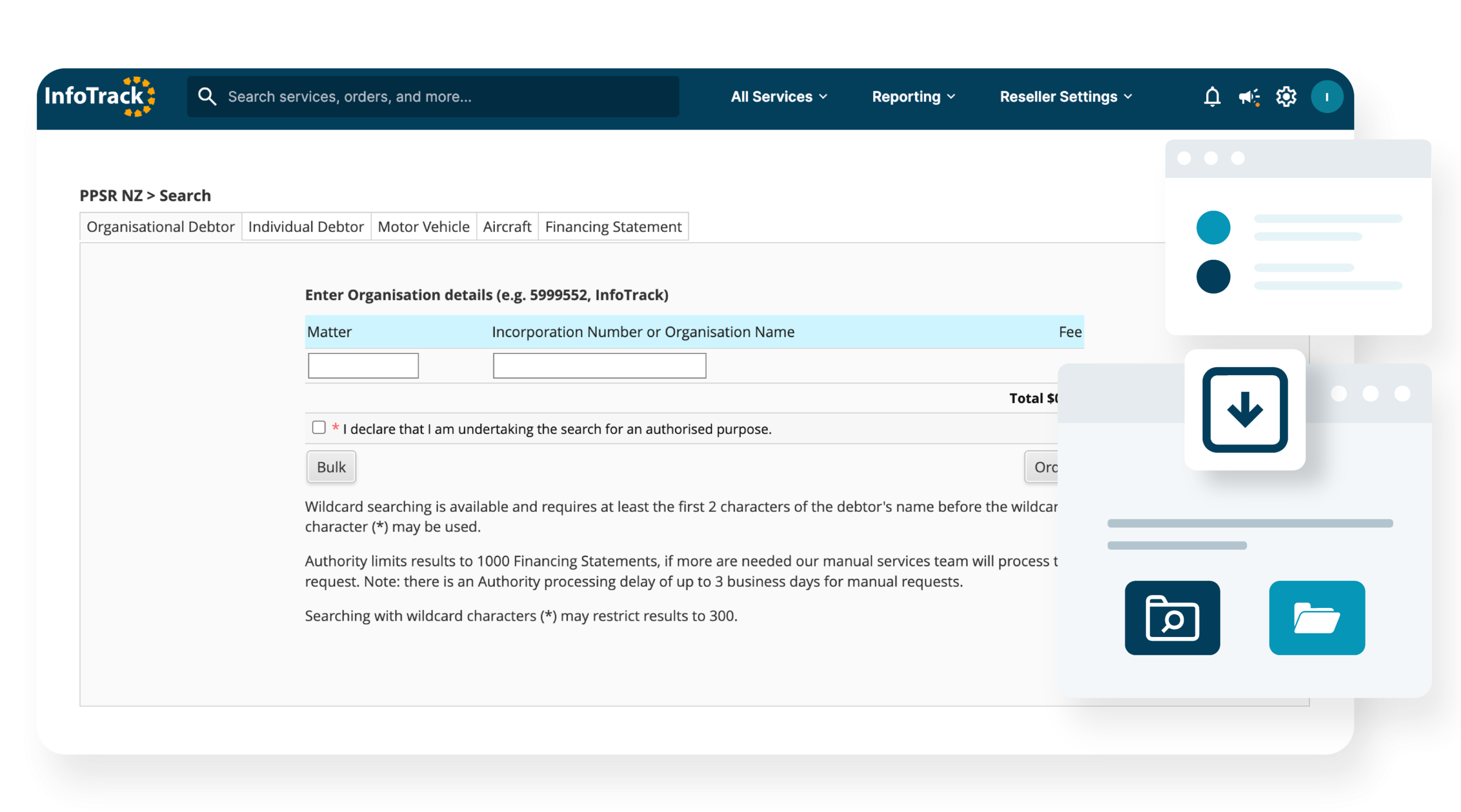Click the wildcard restrict results to 300 note
This screenshot has width=1461, height=812.
pos(521,616)
